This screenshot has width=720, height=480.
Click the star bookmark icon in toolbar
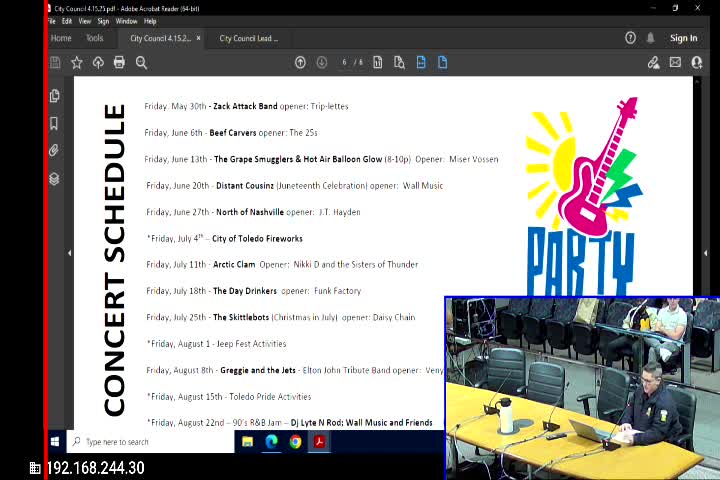tap(77, 62)
